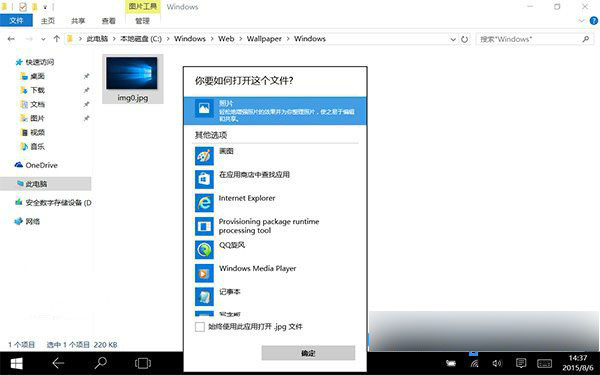This screenshot has width=600, height=375.
Task: Click the app store bag icon
Action: [x=204, y=179]
